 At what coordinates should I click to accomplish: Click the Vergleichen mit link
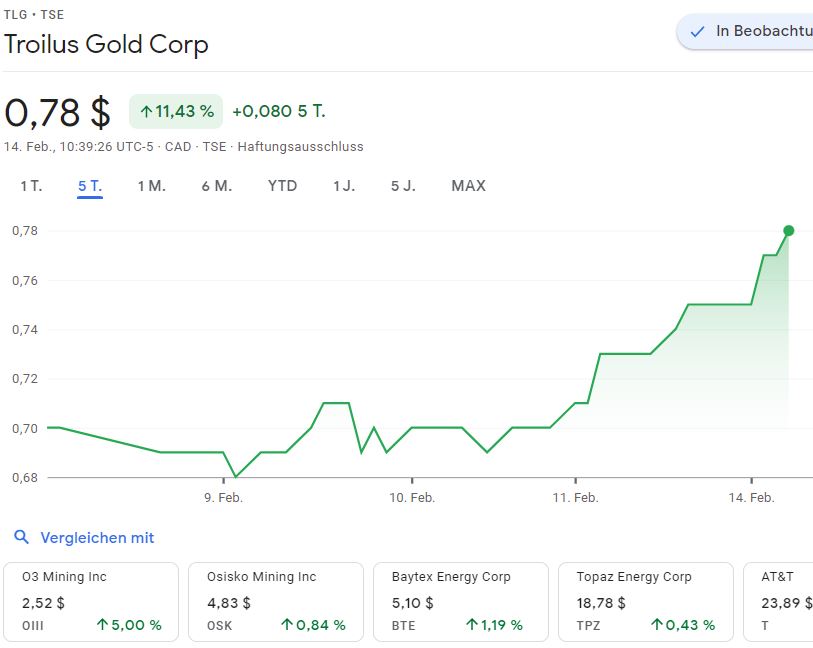pos(97,538)
